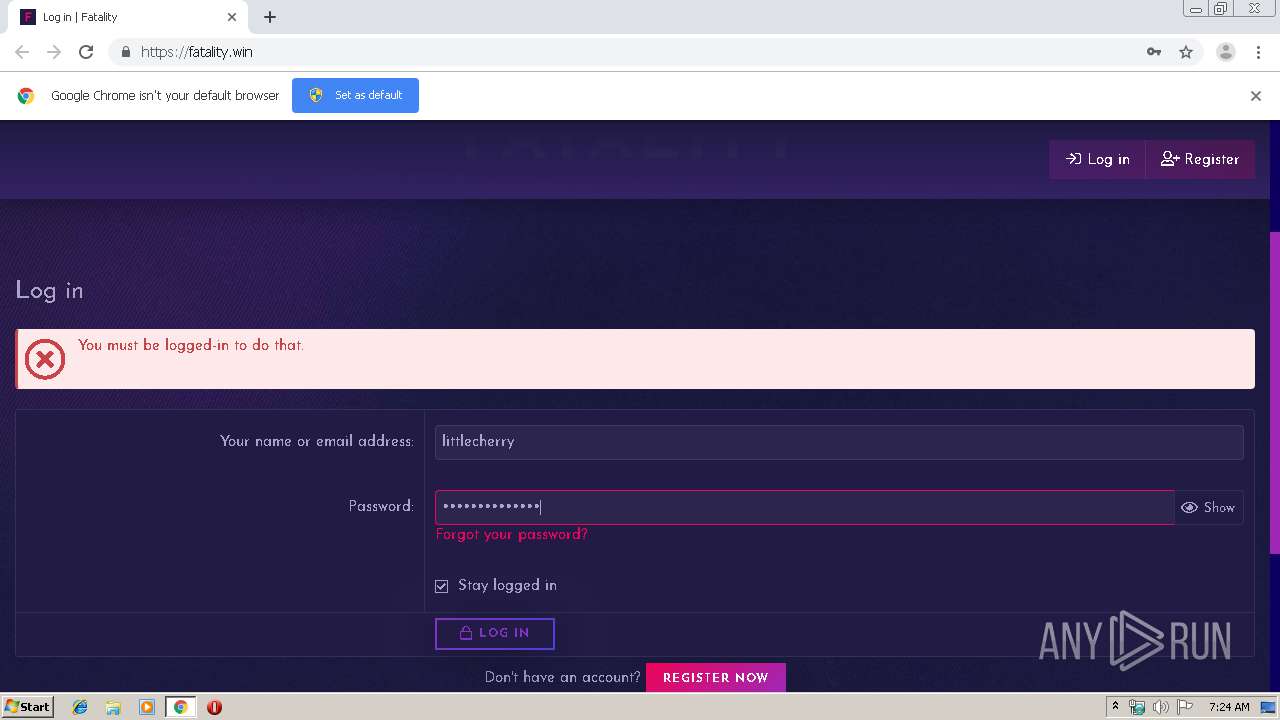This screenshot has width=1280, height=720.
Task: Click the address bar URL
Action: point(197,52)
